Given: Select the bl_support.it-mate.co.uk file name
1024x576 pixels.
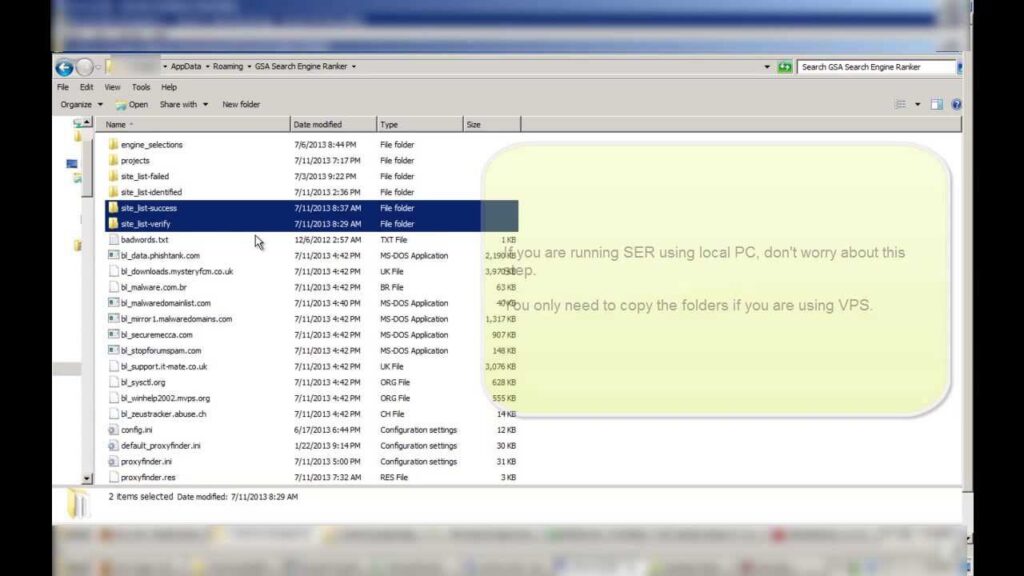Looking at the screenshot, I should [164, 366].
